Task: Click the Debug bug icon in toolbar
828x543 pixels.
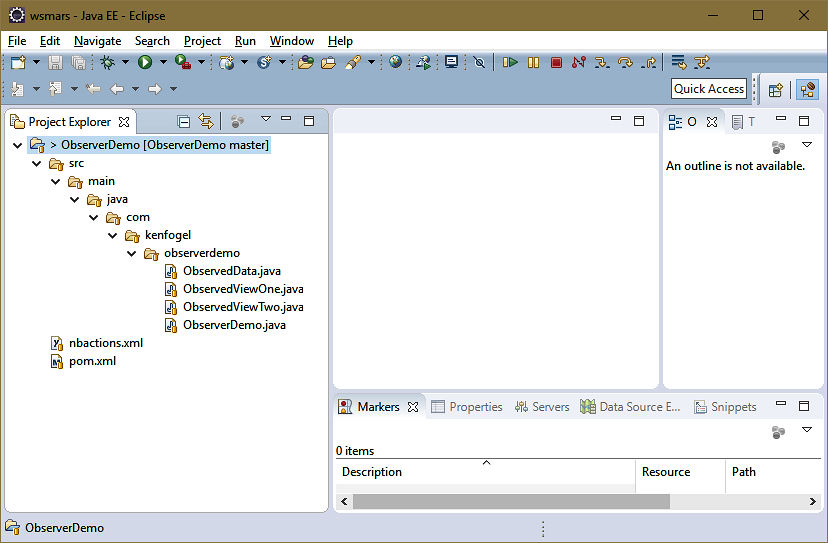Action: [x=108, y=63]
